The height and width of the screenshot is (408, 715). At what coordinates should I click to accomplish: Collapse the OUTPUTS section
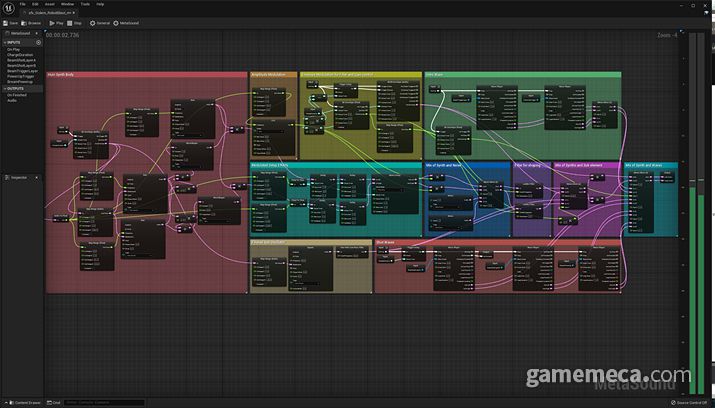click(3, 89)
